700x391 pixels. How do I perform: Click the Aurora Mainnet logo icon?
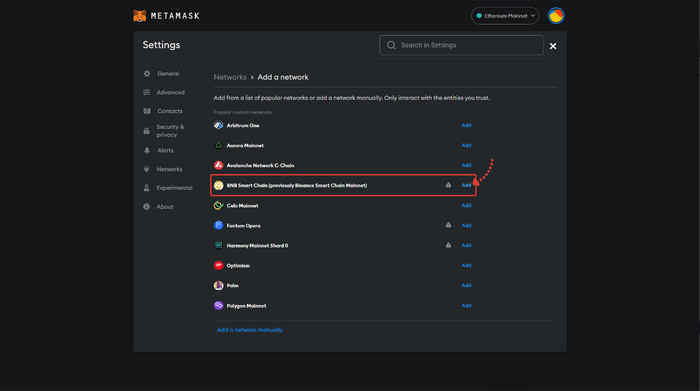tap(218, 146)
